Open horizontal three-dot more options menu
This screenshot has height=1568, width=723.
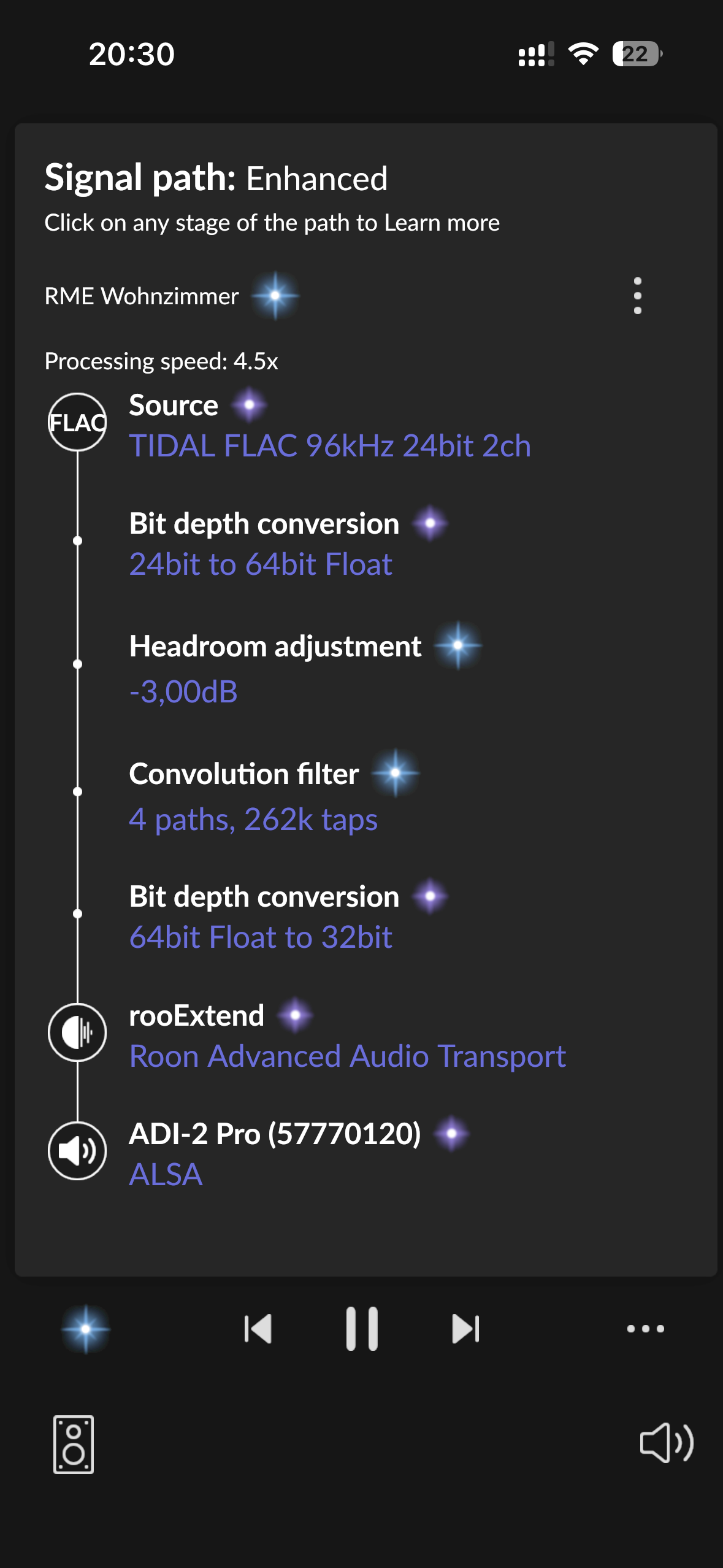[646, 1329]
